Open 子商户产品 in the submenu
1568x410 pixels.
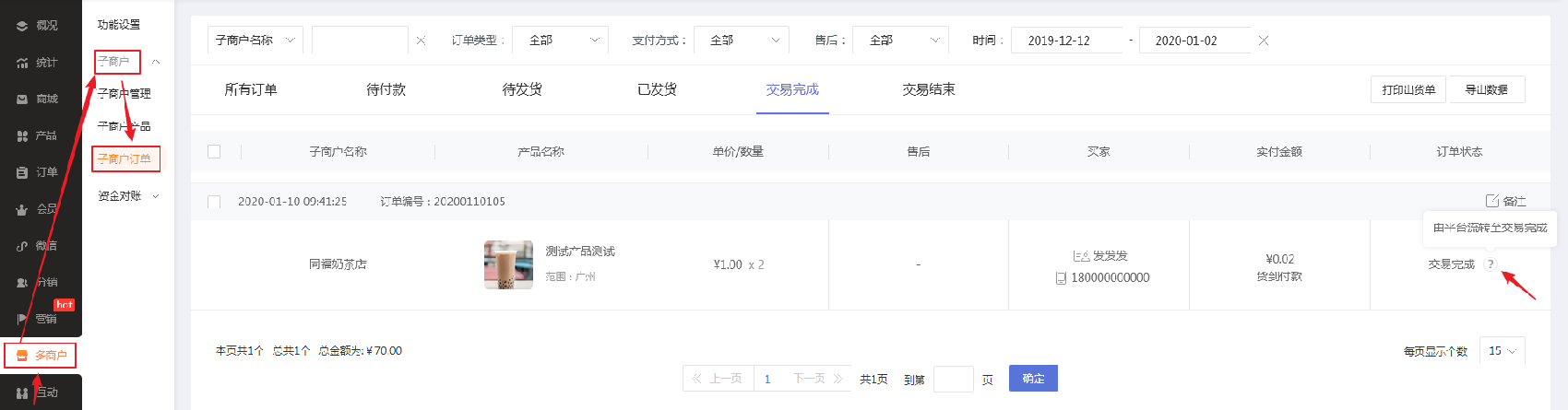tap(125, 126)
